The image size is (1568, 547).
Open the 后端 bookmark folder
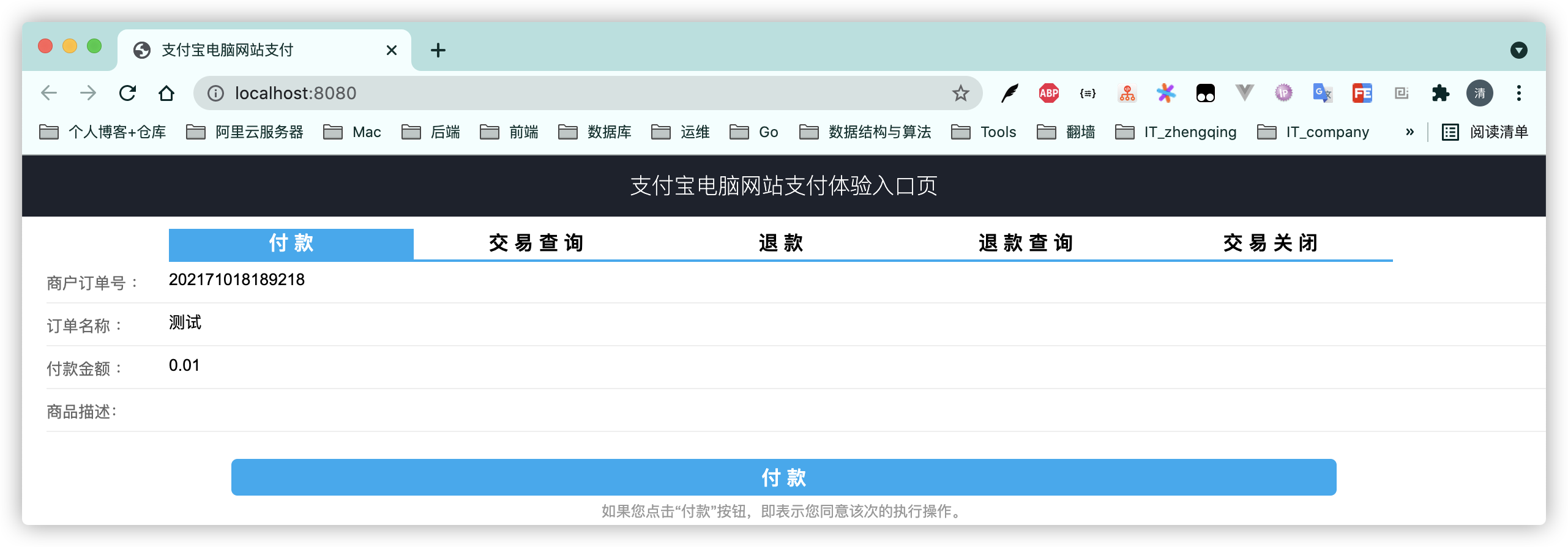point(431,132)
